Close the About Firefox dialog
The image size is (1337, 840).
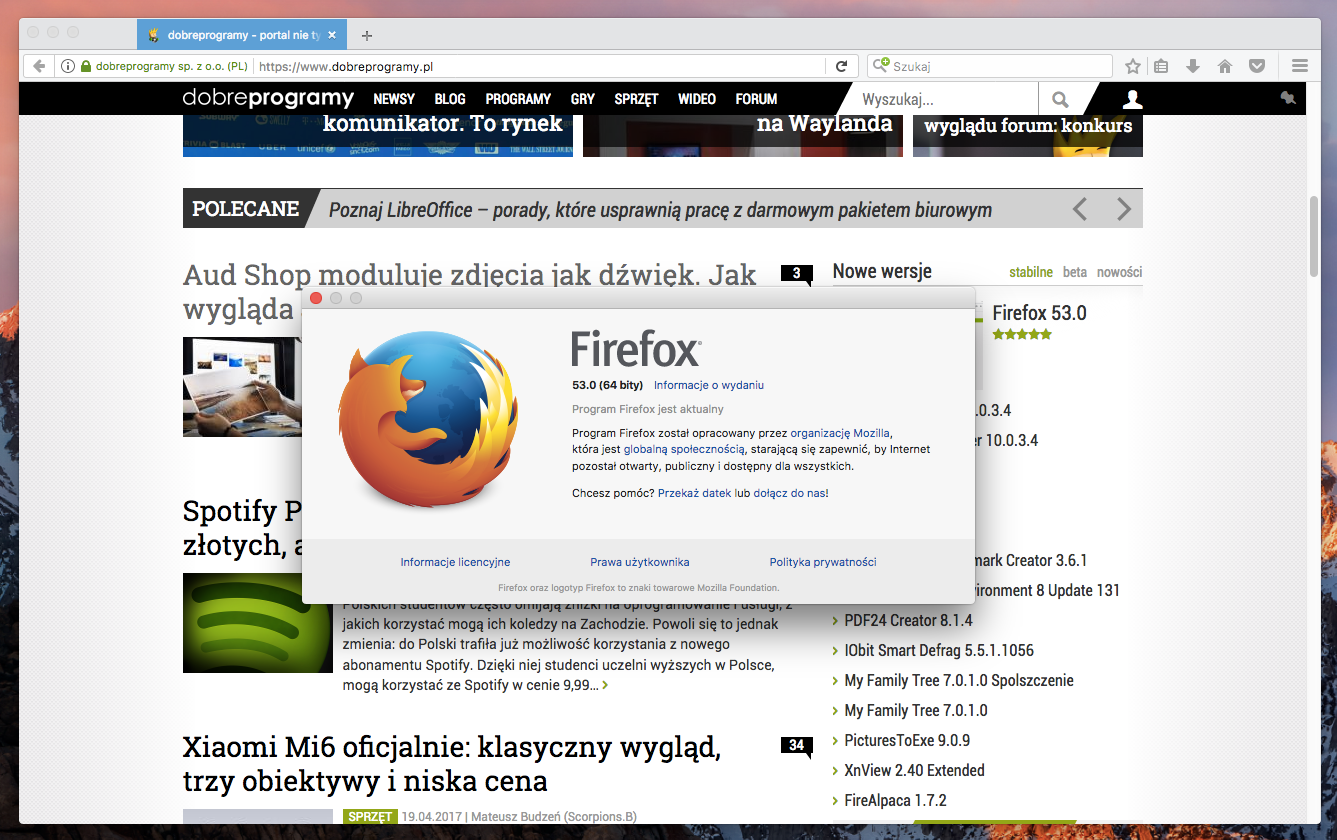[316, 298]
